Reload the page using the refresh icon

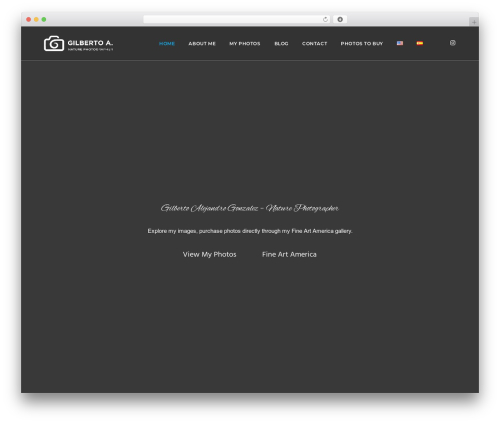(325, 19)
